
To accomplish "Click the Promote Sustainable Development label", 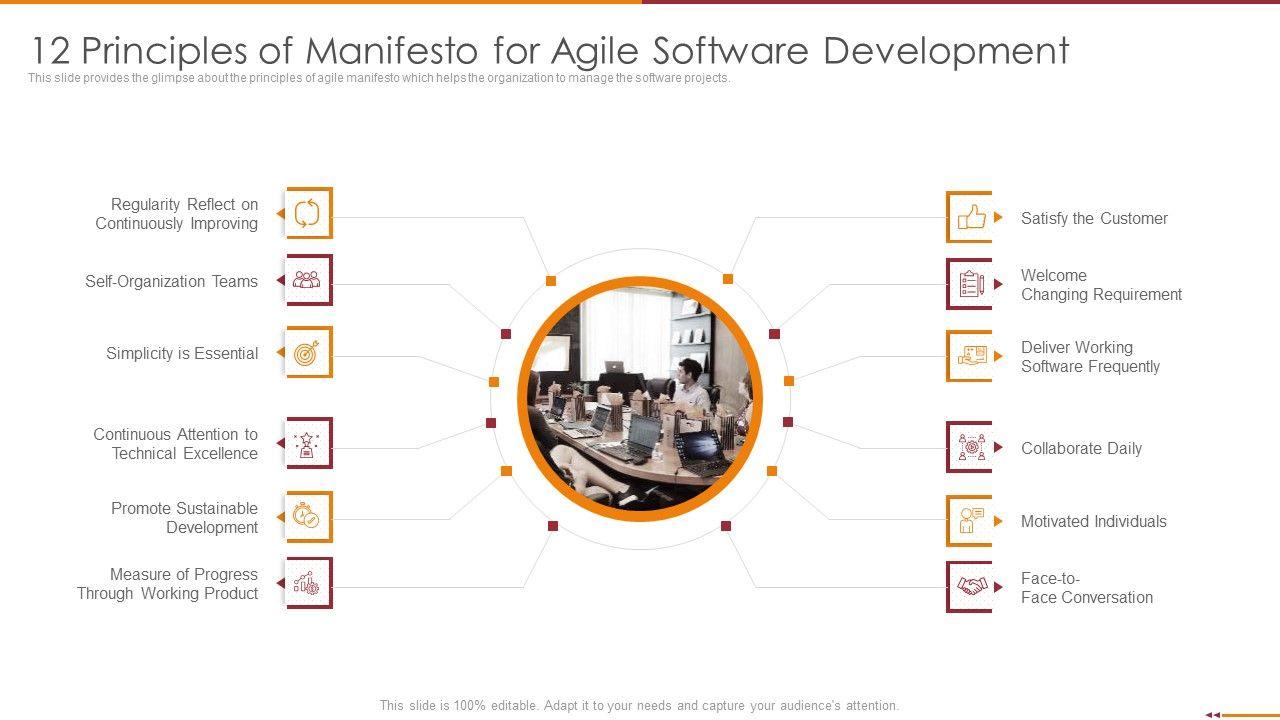I will pyautogui.click(x=184, y=518).
